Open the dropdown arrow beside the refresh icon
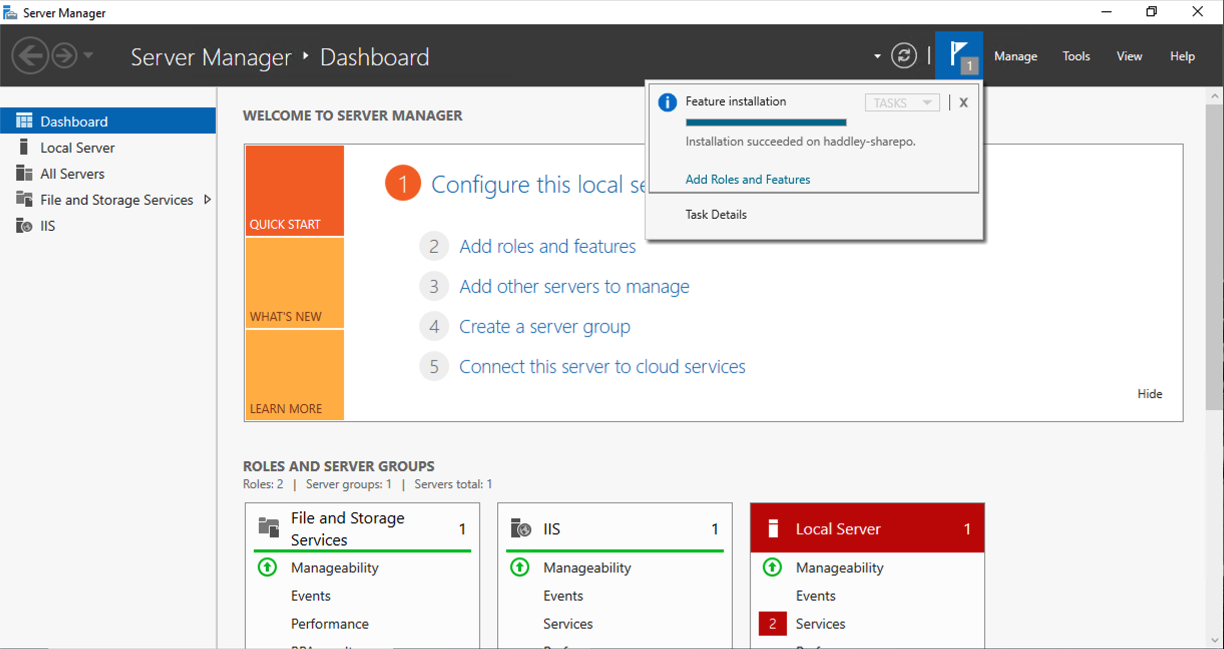 [877, 57]
